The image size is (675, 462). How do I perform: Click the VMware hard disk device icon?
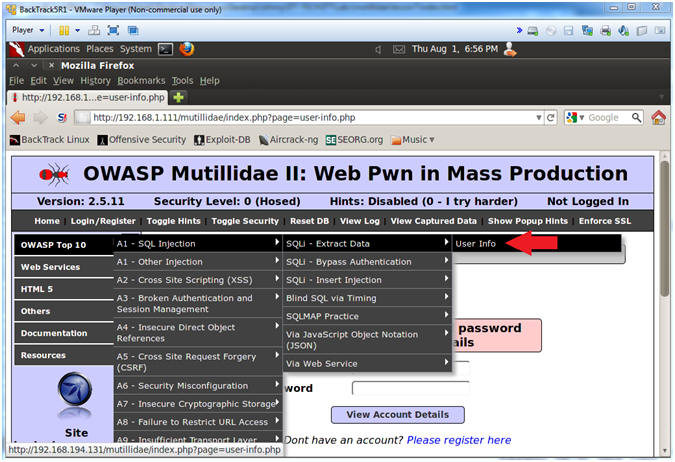533,31
